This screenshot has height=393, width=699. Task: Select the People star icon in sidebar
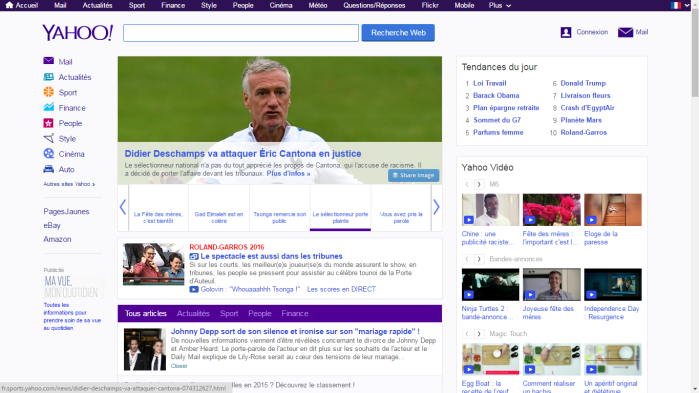[x=49, y=123]
